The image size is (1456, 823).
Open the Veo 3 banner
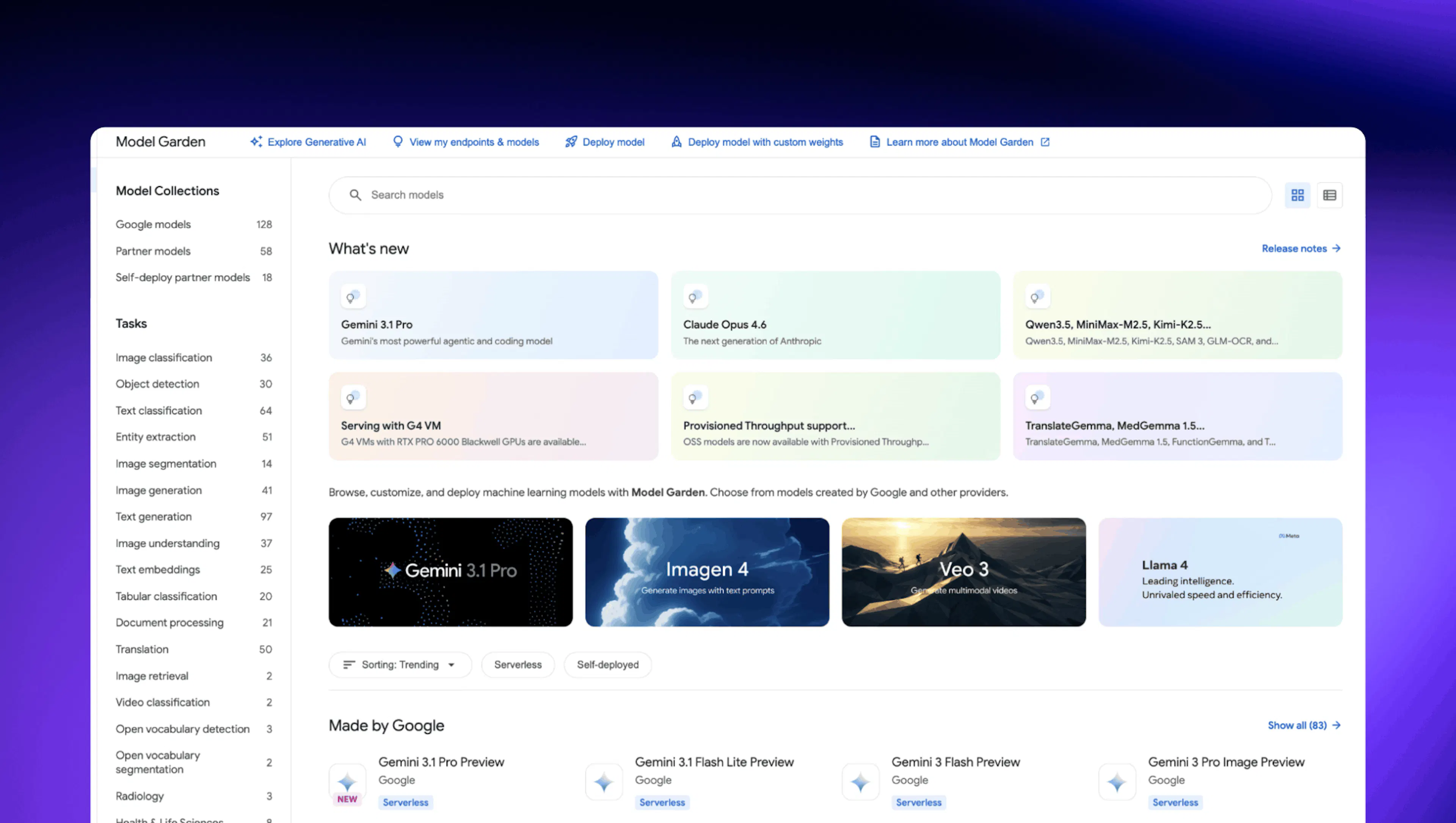pyautogui.click(x=964, y=572)
